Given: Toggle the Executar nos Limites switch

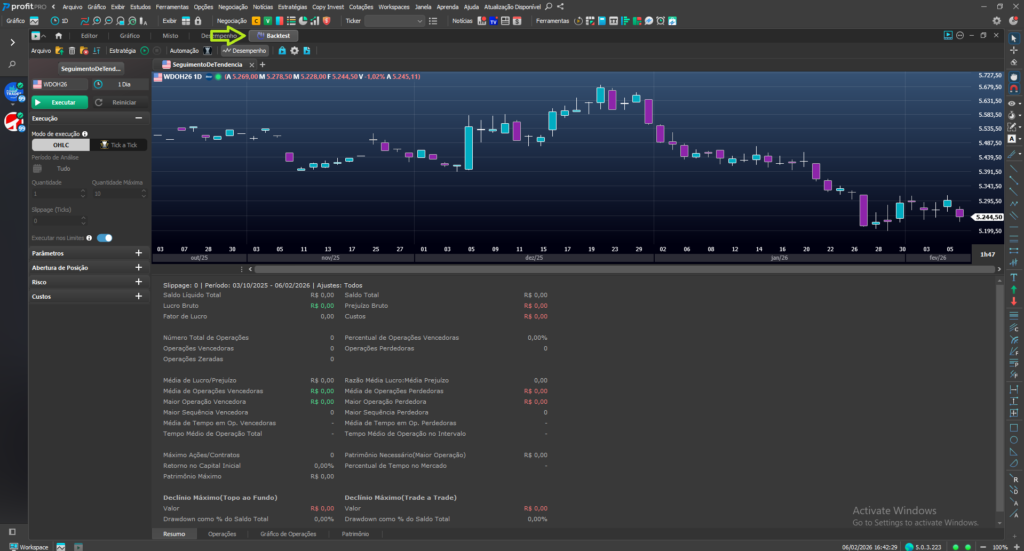Looking at the screenshot, I should [104, 238].
